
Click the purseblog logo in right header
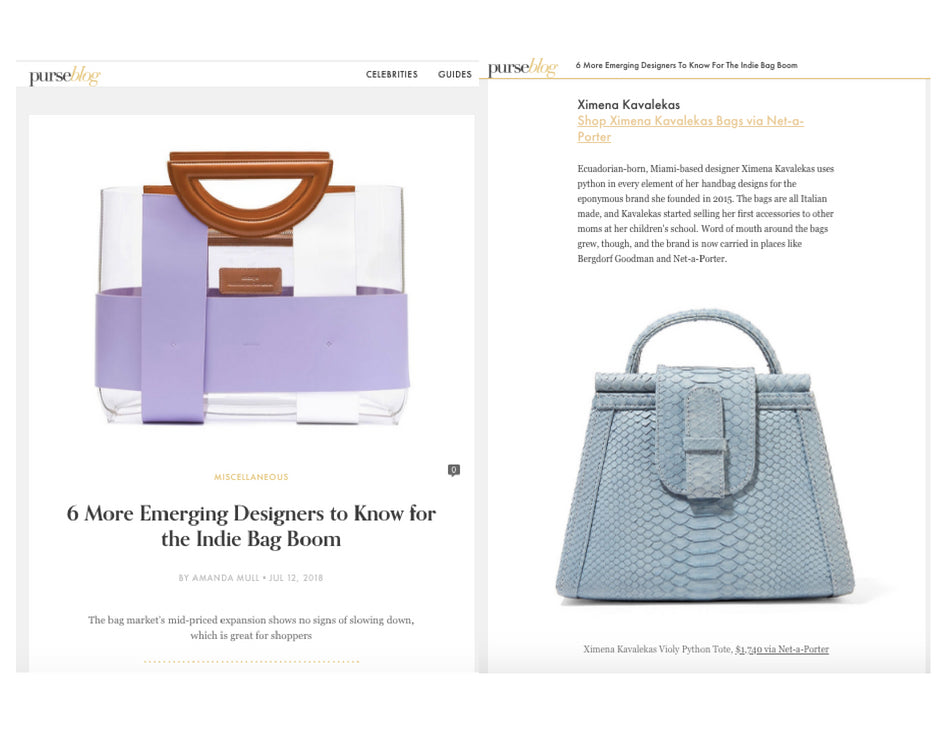point(523,67)
